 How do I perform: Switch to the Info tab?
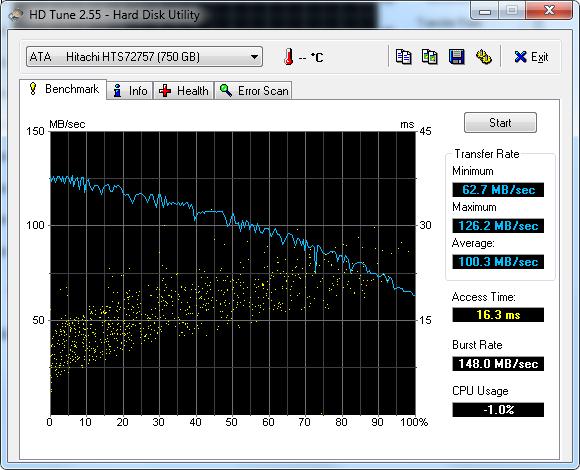130,91
